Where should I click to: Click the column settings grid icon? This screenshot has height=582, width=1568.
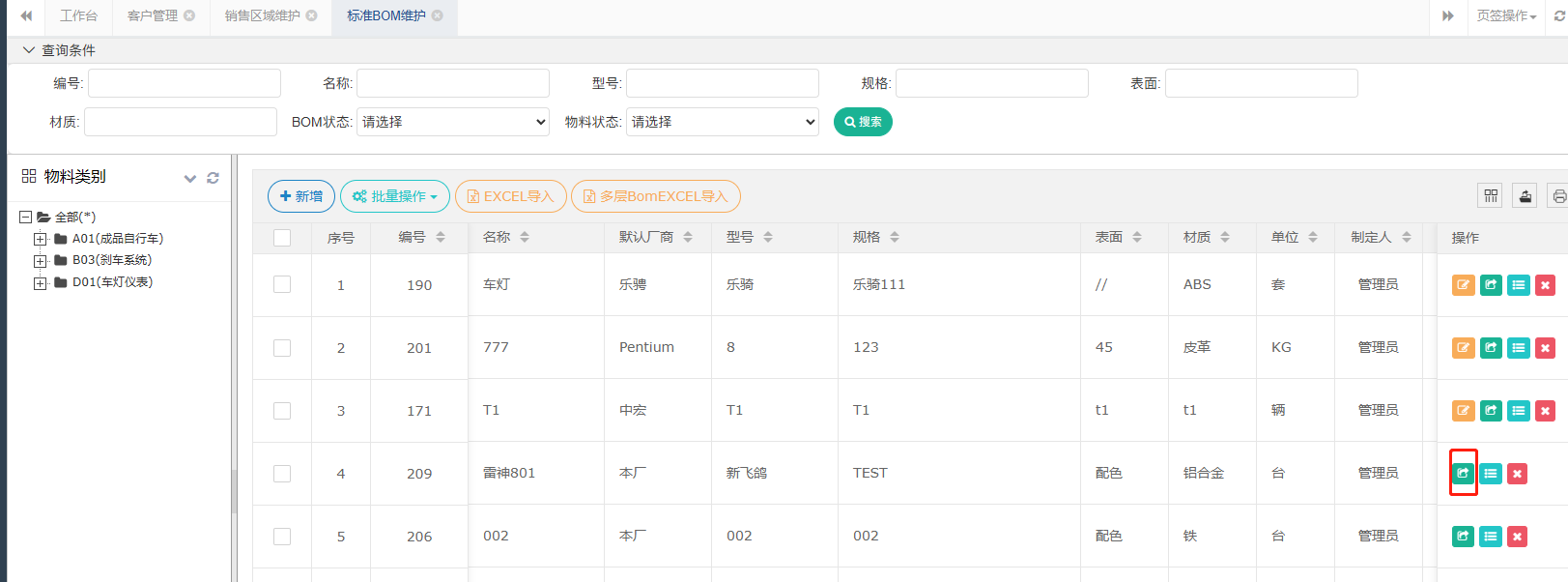pos(1491,196)
